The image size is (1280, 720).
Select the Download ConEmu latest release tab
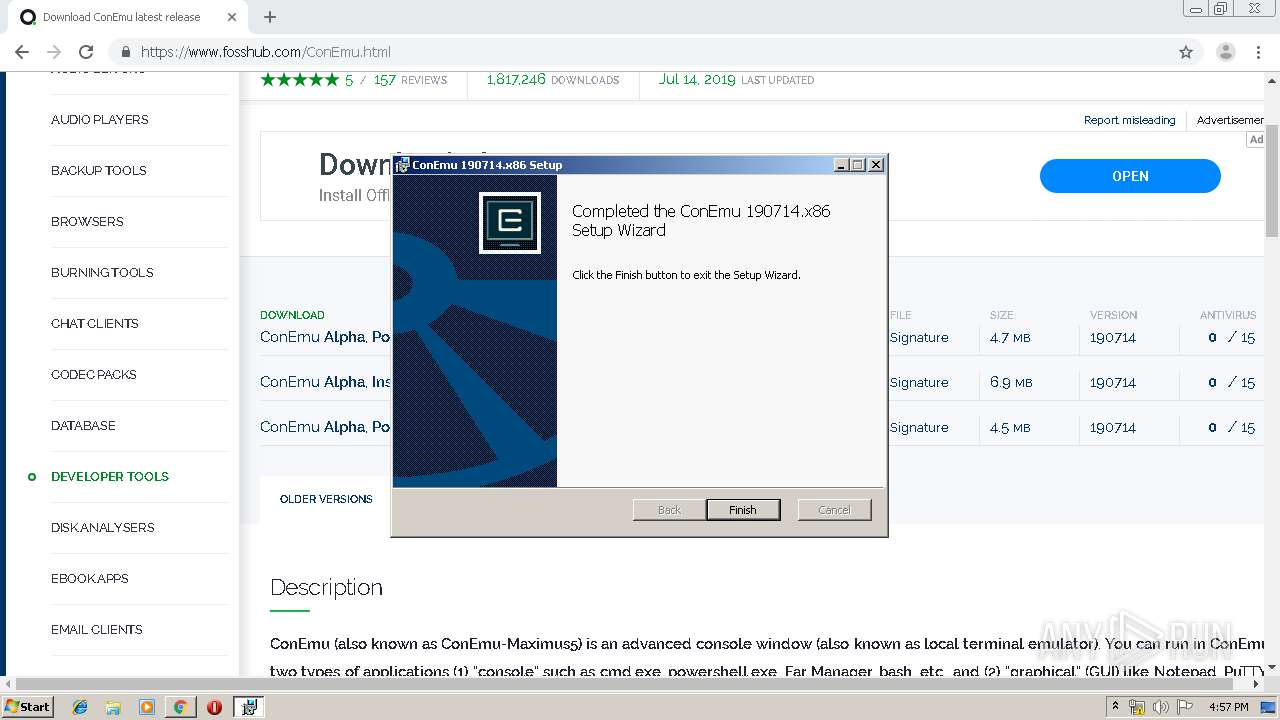[x=120, y=17]
